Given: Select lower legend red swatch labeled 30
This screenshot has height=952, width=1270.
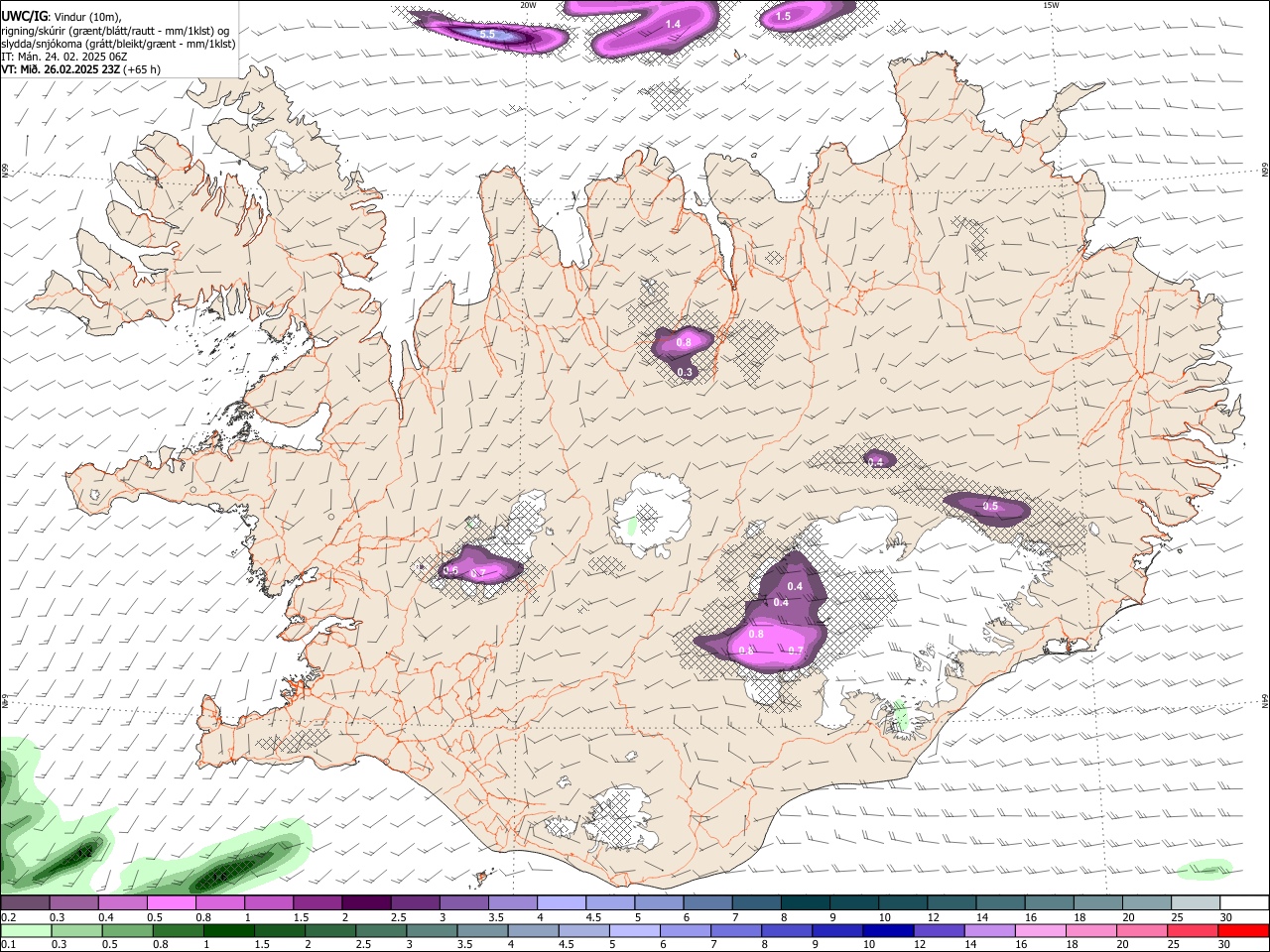Looking at the screenshot, I should pyautogui.click(x=1244, y=930).
